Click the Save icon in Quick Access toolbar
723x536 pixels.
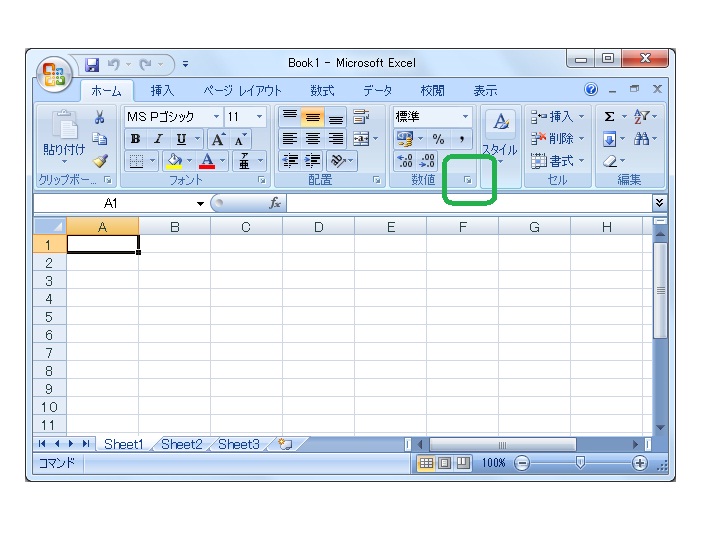coord(92,65)
